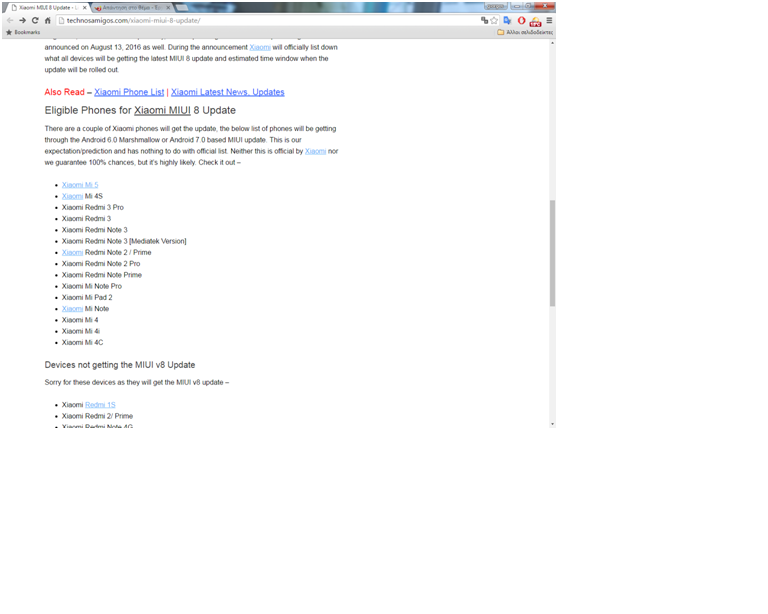Click the address bar URL field
The height and width of the screenshot is (614, 768).
coord(267,21)
